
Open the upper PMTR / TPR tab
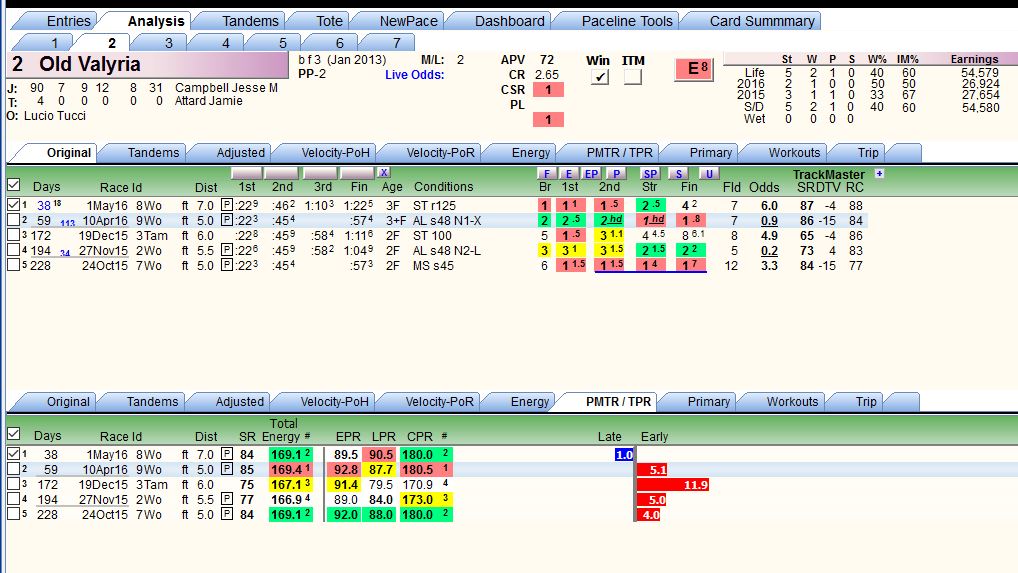[619, 152]
